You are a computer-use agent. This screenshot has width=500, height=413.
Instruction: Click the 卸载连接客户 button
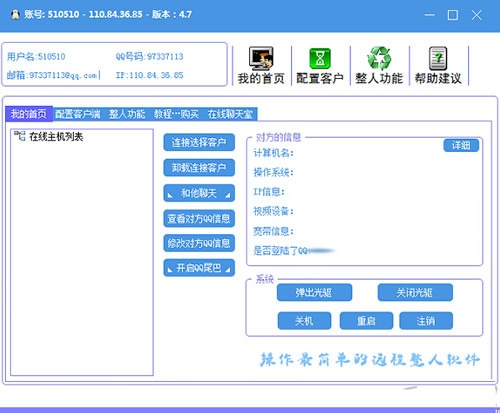[199, 168]
